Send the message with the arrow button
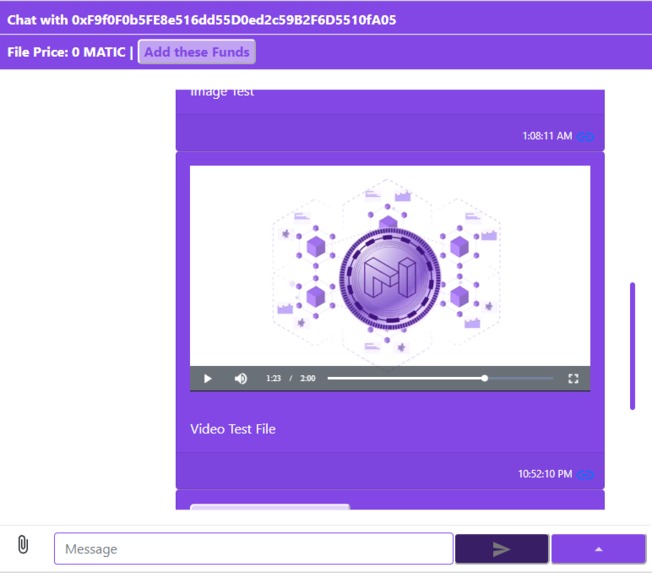 tap(501, 549)
